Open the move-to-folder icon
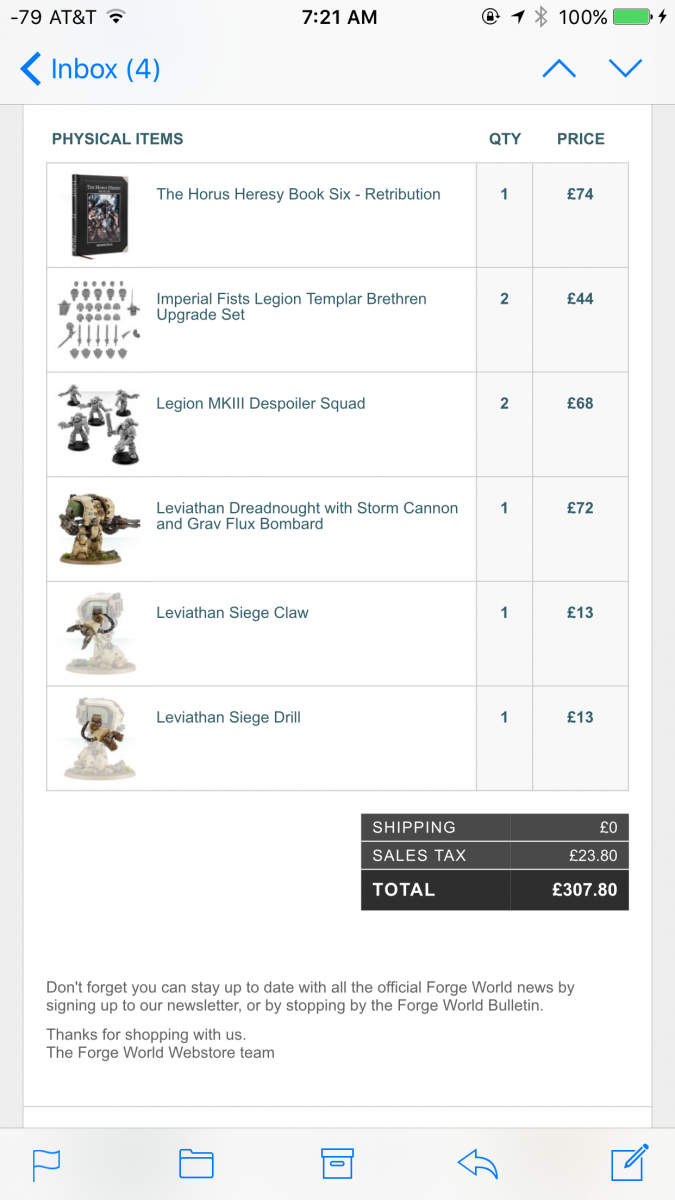This screenshot has height=1200, width=675. pyautogui.click(x=196, y=1163)
